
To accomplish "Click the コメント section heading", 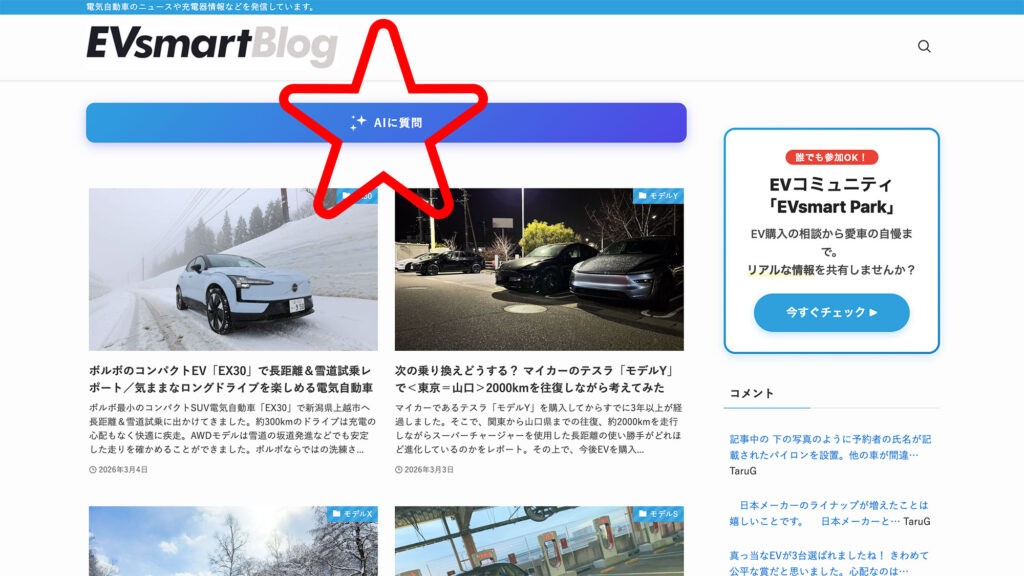I will click(752, 393).
